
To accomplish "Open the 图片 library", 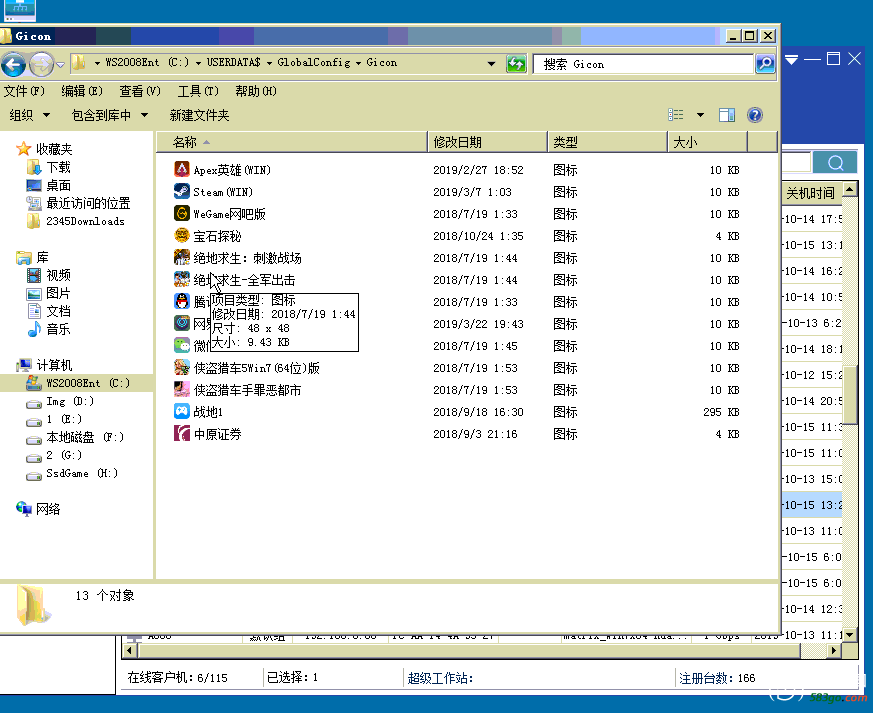I will coord(49,293).
